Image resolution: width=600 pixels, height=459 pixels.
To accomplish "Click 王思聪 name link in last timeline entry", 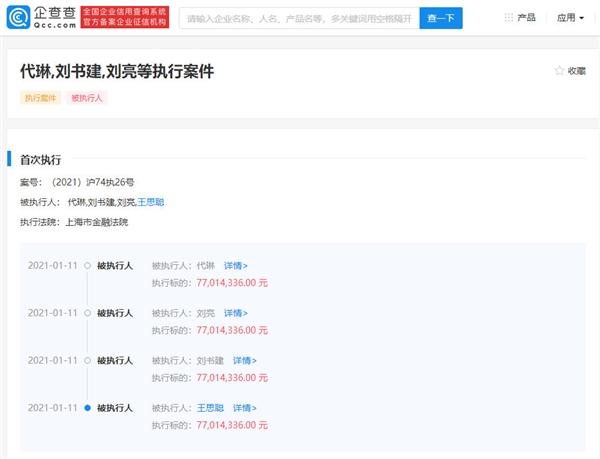I will tap(208, 408).
